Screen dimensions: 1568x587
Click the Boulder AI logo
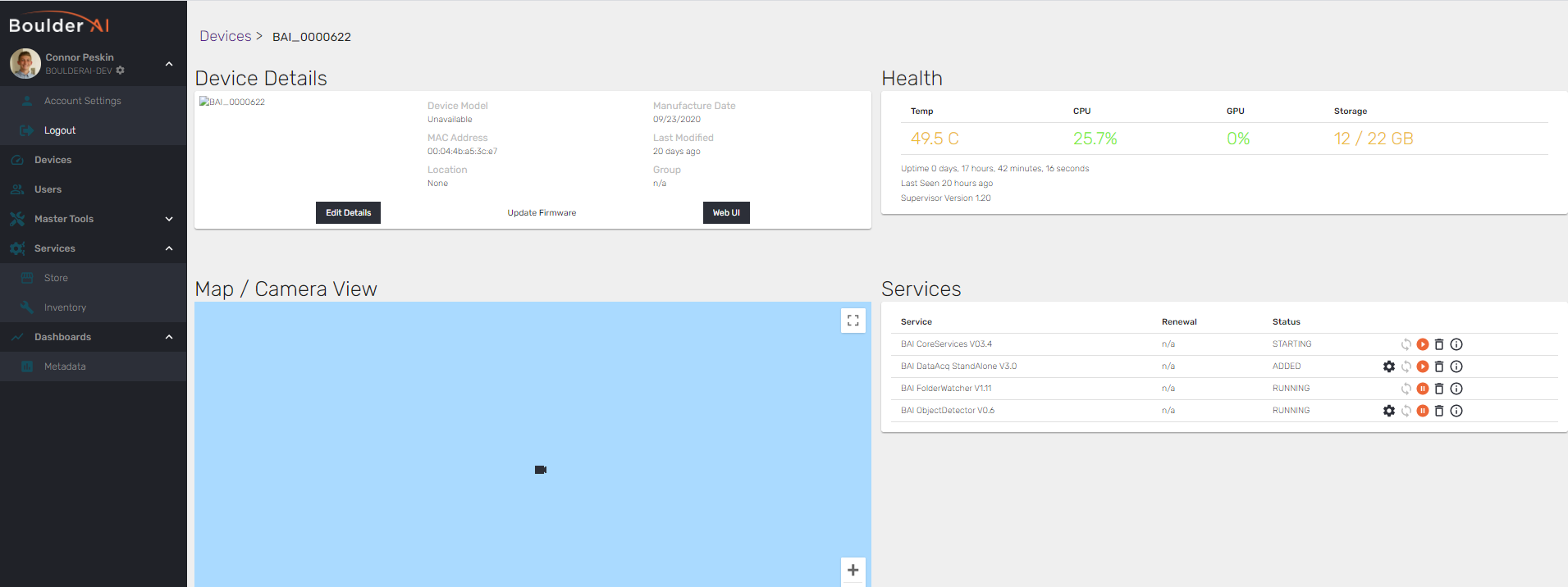coord(59,24)
